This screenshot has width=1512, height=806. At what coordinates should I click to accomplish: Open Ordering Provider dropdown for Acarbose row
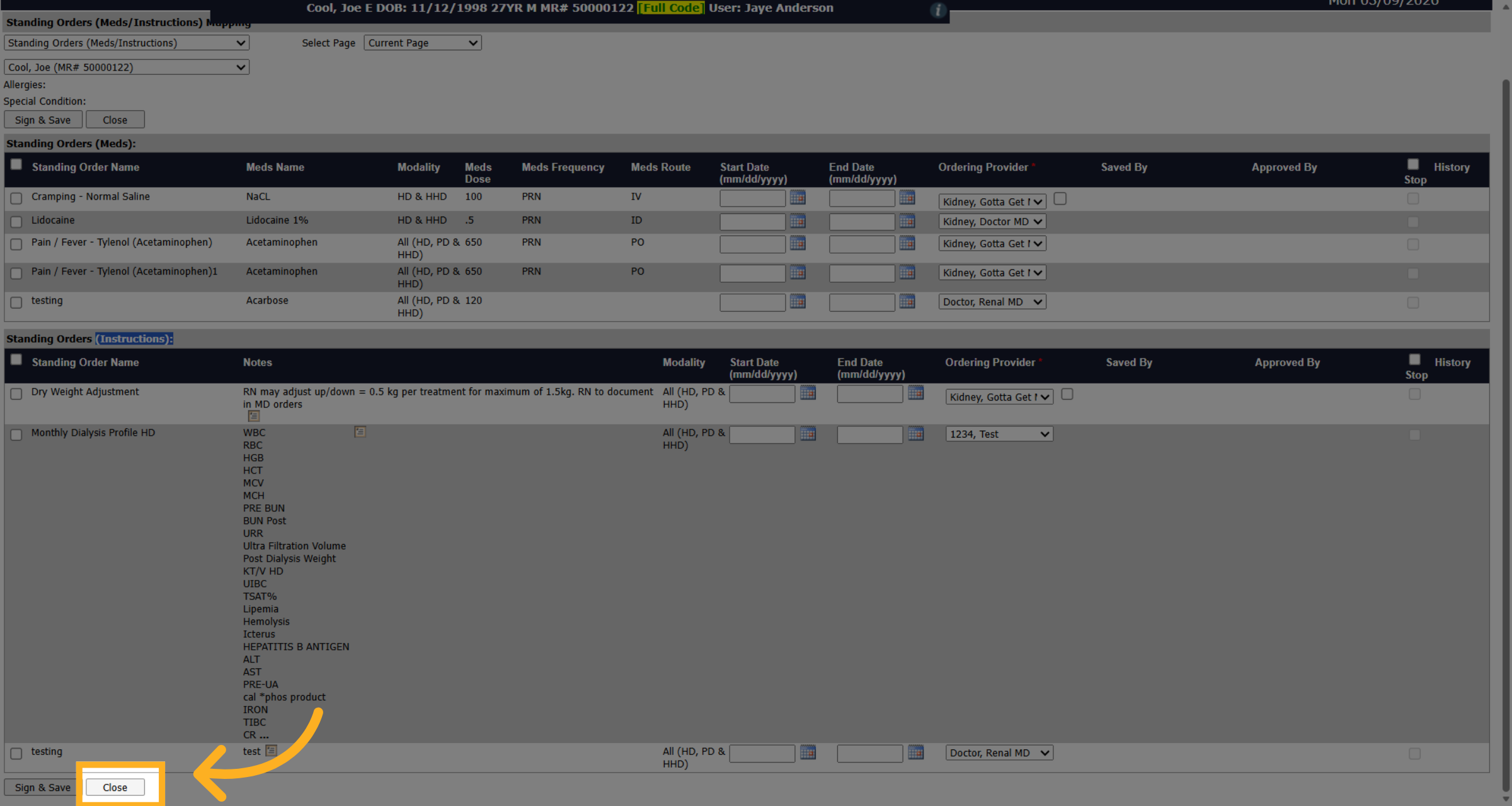(992, 302)
